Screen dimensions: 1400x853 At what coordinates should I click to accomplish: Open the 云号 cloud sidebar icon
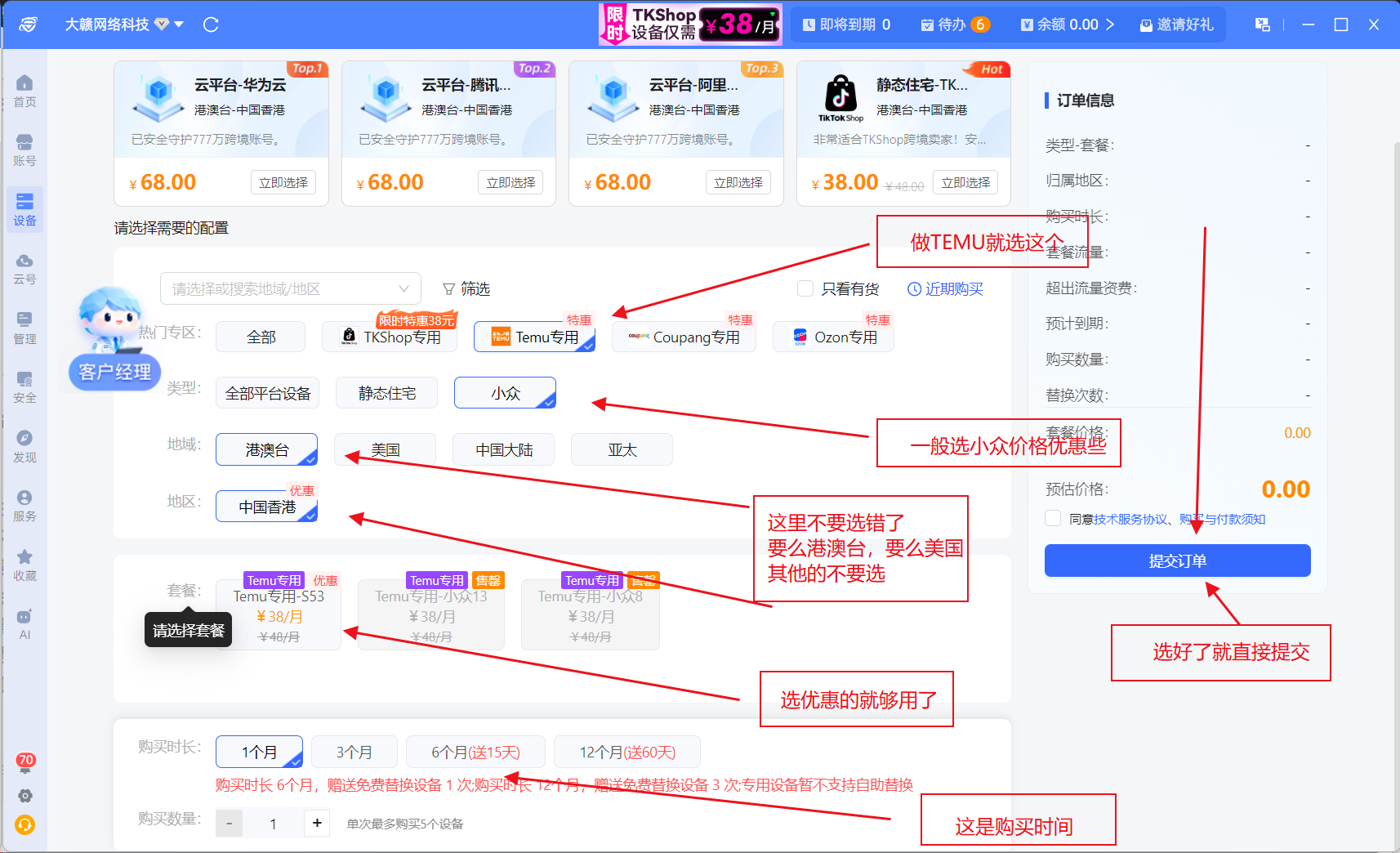[x=25, y=269]
